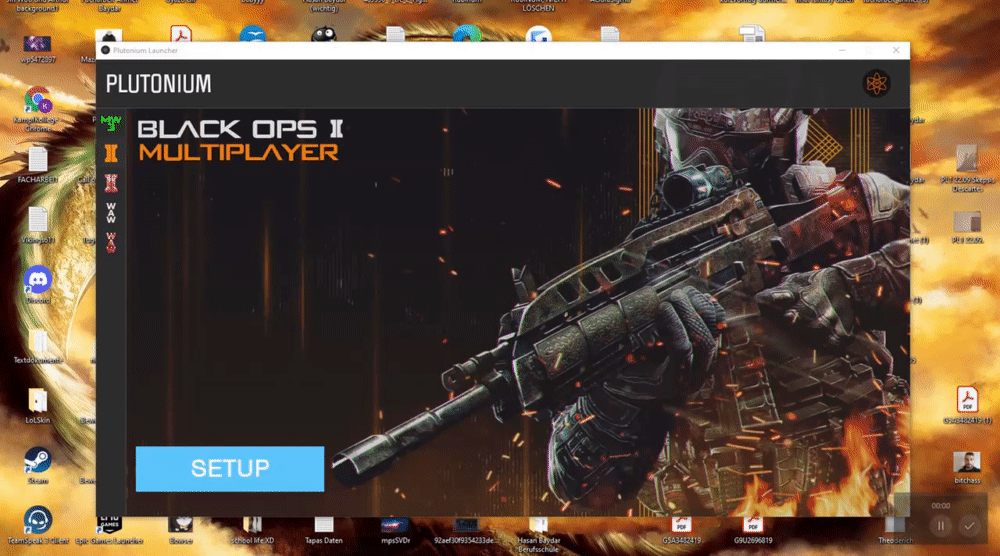
Task: Open the Epic Games Launcher shortcut
Action: click(109, 530)
